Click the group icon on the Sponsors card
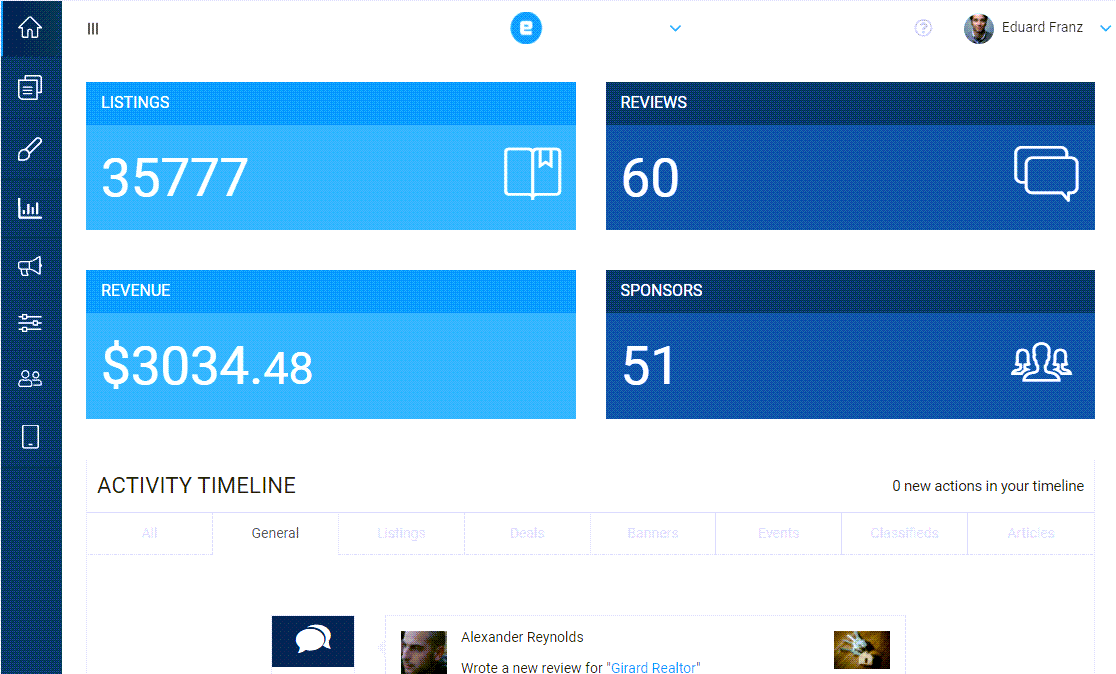 (1043, 362)
